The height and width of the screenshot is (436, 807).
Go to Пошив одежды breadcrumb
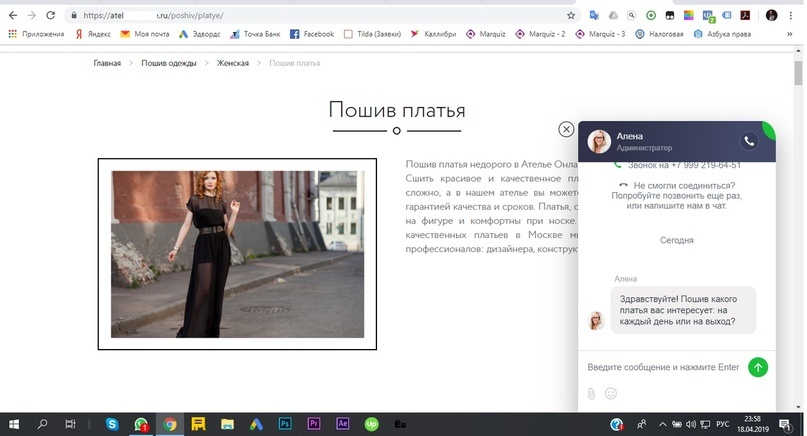point(169,63)
